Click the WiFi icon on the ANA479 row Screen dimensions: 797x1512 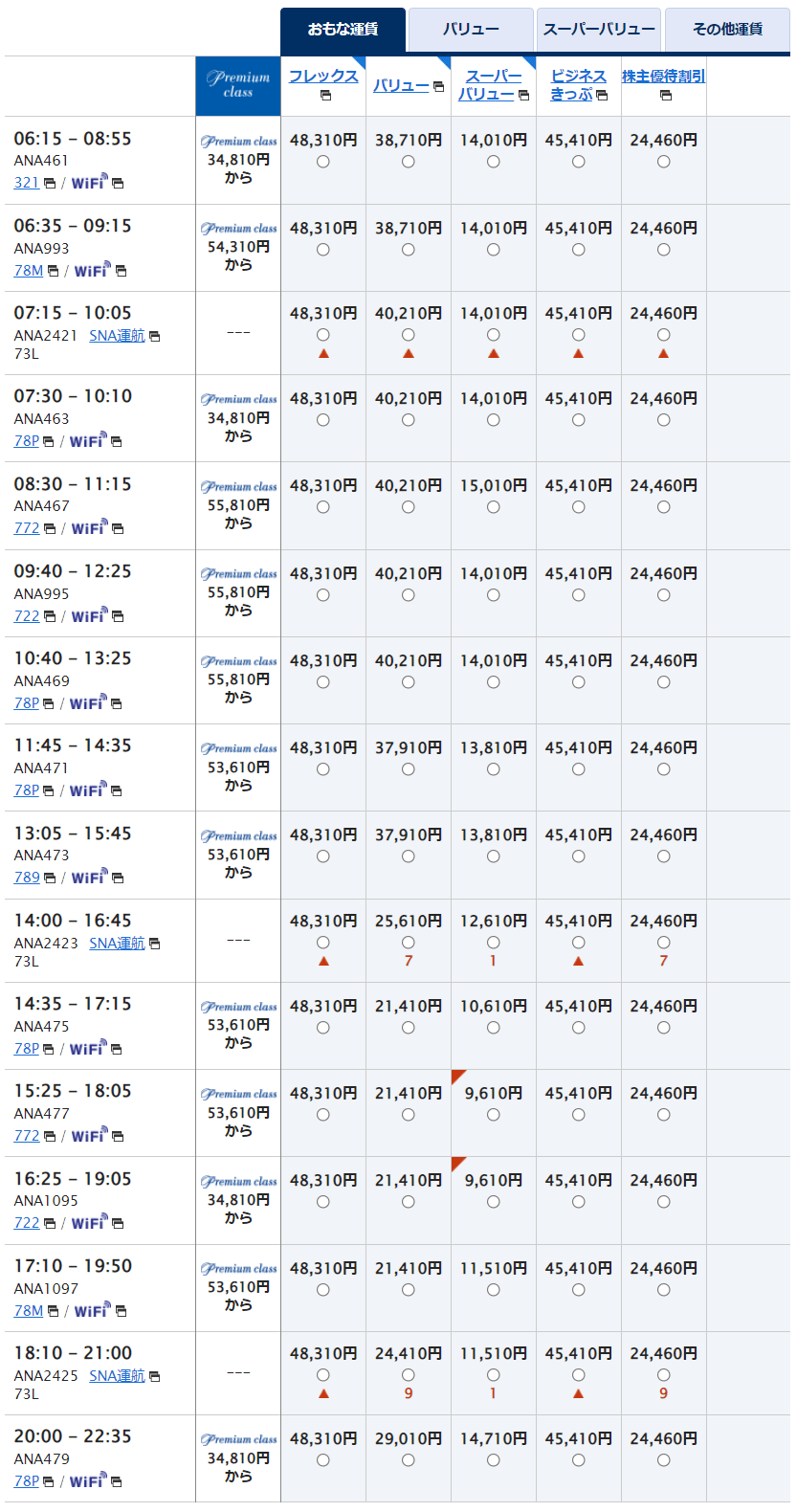point(87,1480)
